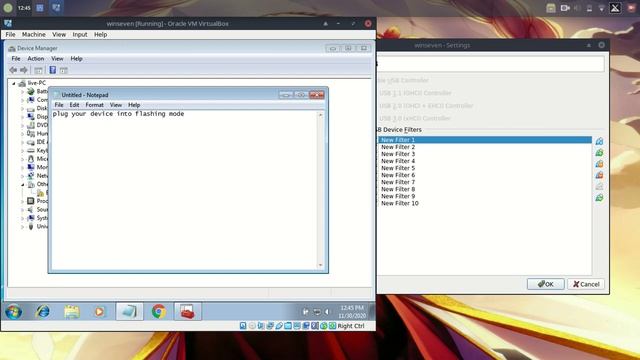
Task: Open the Format menu in Notepad
Action: pos(94,105)
